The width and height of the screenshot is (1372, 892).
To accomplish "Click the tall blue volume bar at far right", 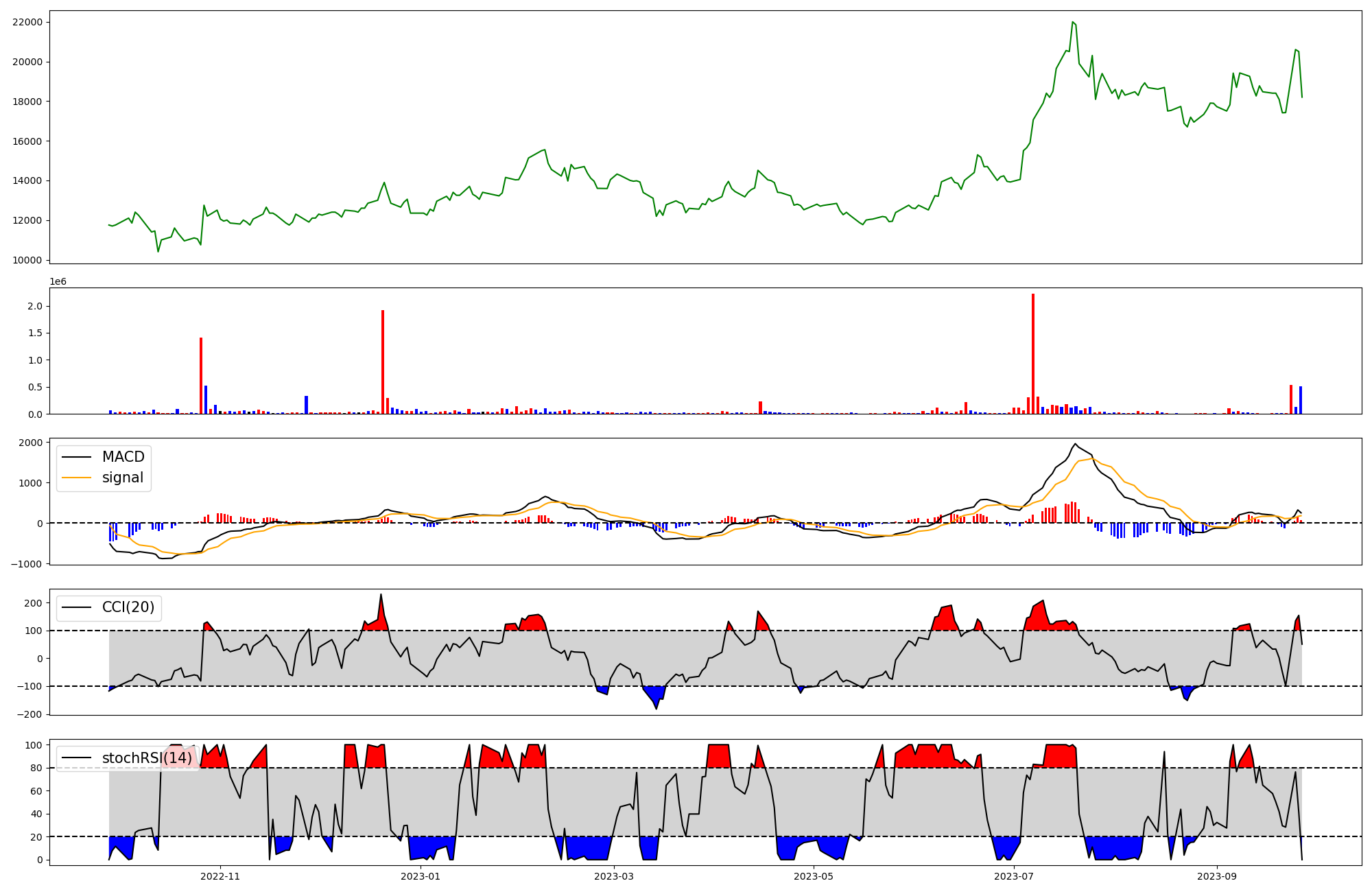I will point(1301,400).
